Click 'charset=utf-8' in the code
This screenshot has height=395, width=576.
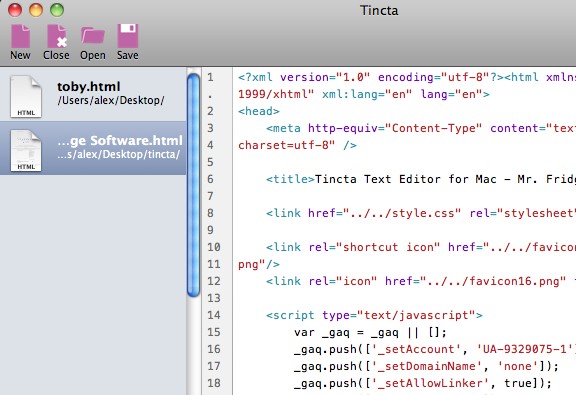tap(287, 145)
